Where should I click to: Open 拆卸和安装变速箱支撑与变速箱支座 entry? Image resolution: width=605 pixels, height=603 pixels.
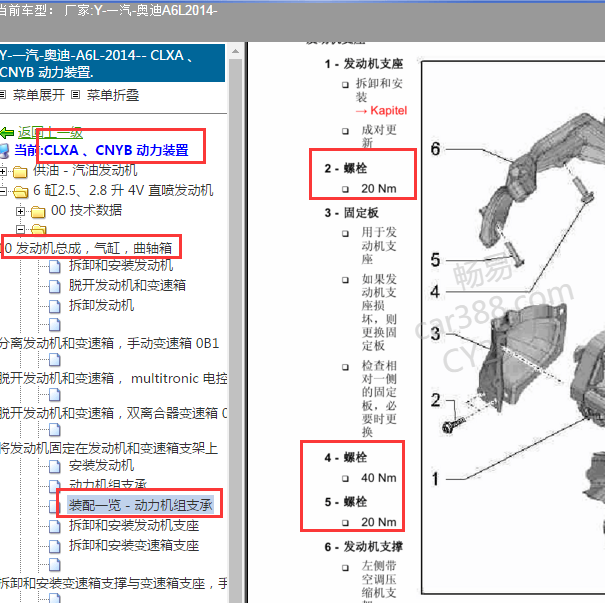[113, 583]
